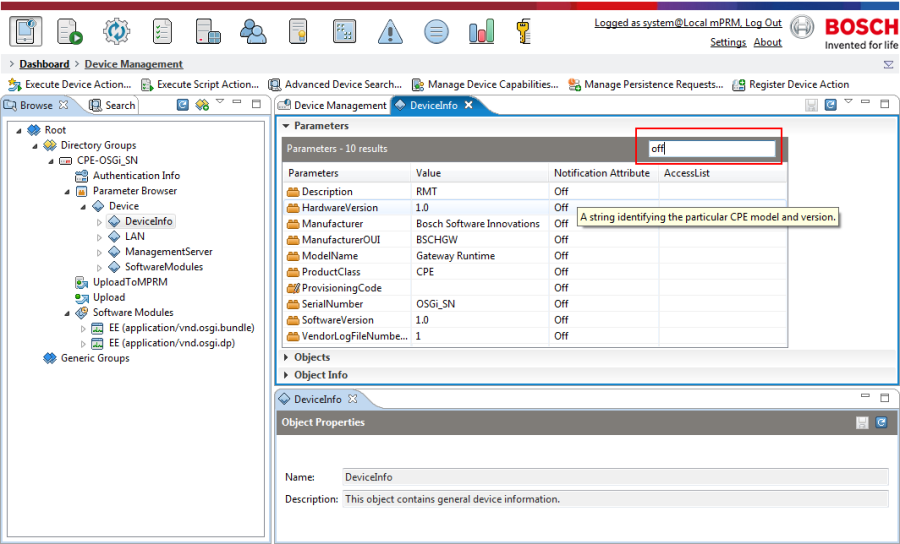Click the blue gear refresh toolbar icon
The height and width of the screenshot is (544, 900).
(117, 32)
